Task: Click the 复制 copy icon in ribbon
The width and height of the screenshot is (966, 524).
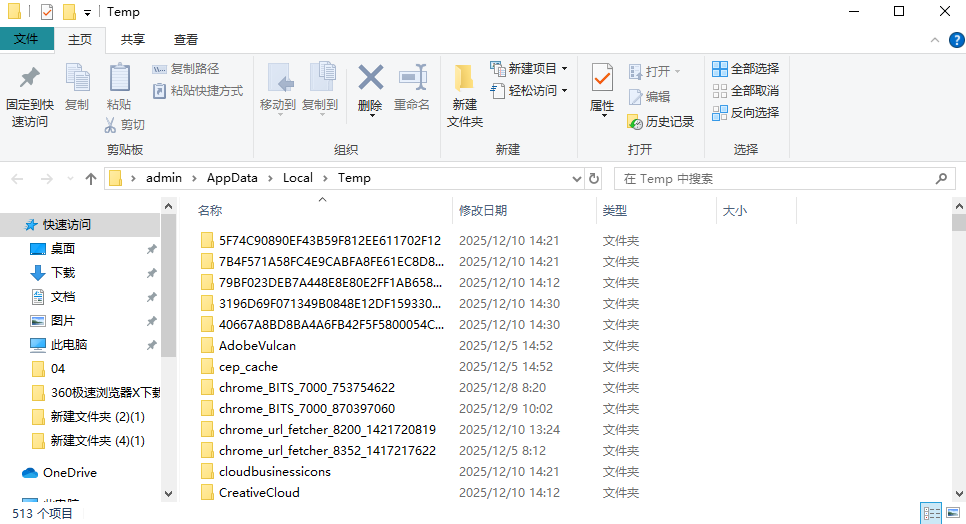Action: click(x=78, y=78)
